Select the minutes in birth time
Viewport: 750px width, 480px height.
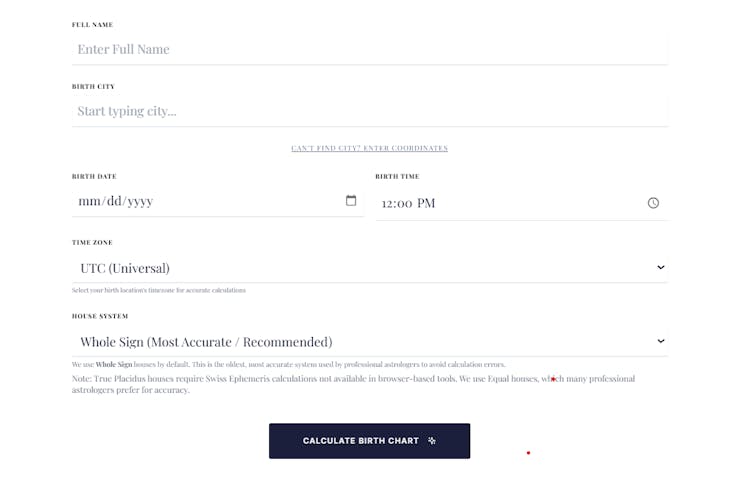click(x=405, y=203)
